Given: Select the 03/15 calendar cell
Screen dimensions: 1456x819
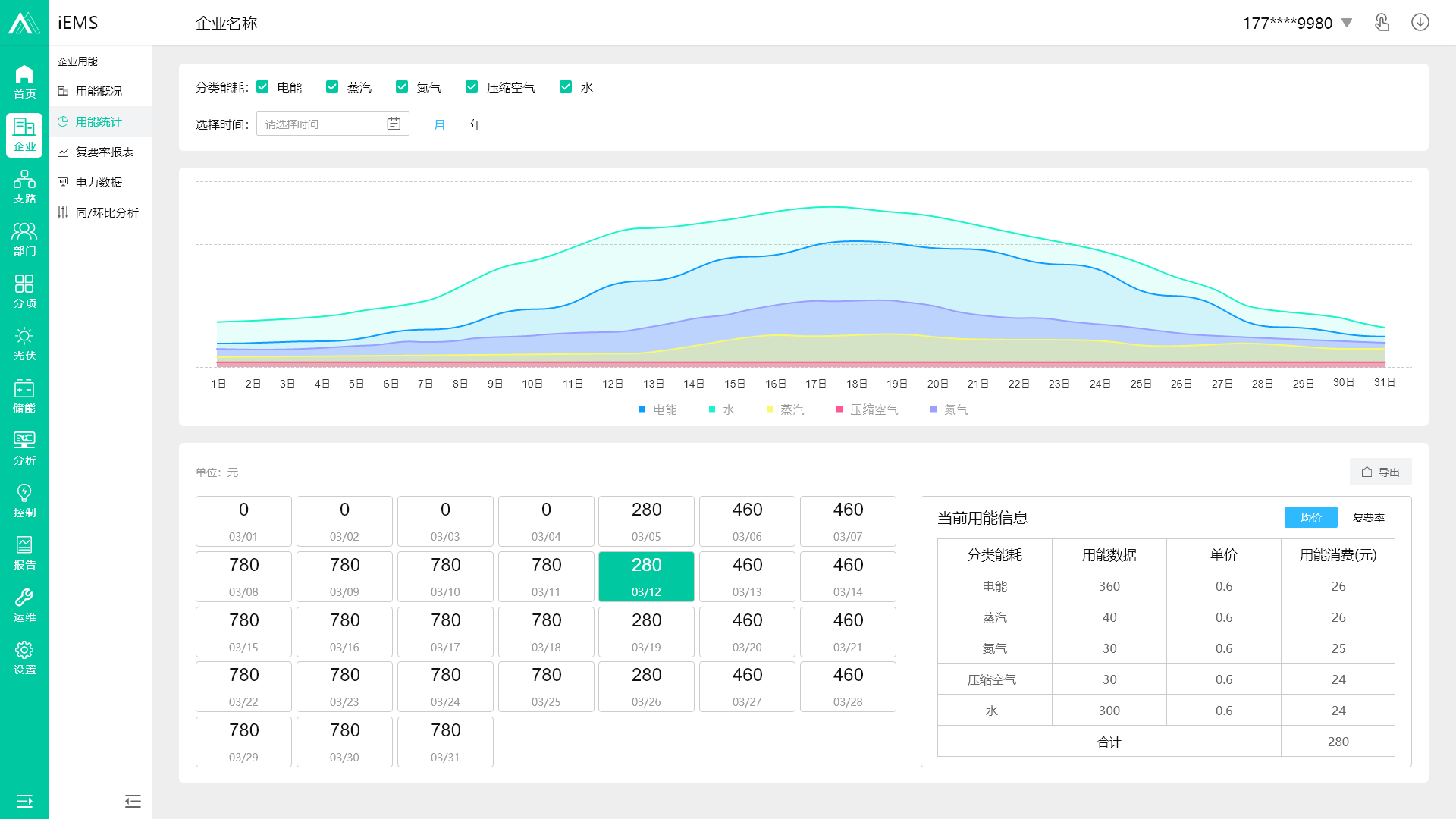Looking at the screenshot, I should [x=243, y=632].
